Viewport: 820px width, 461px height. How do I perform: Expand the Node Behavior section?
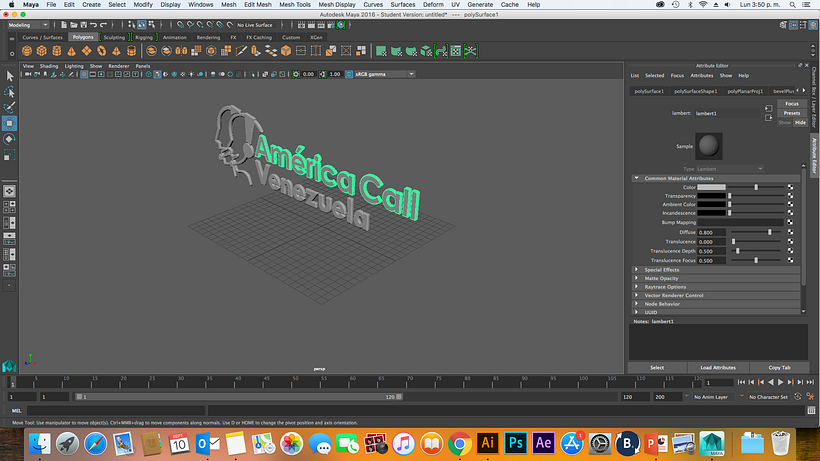[x=636, y=304]
